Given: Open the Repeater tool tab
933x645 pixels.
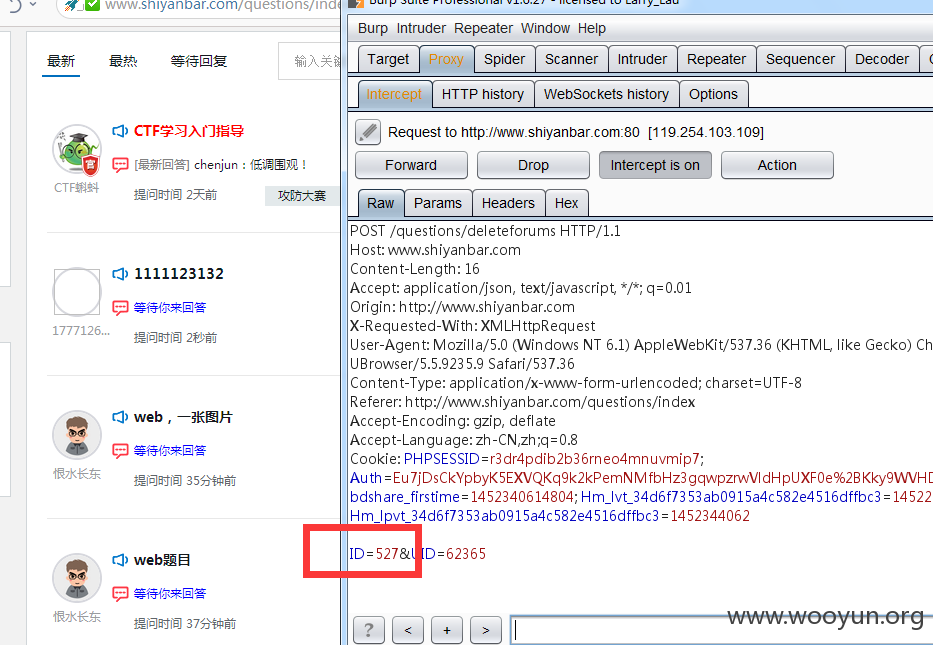Looking at the screenshot, I should tap(716, 60).
